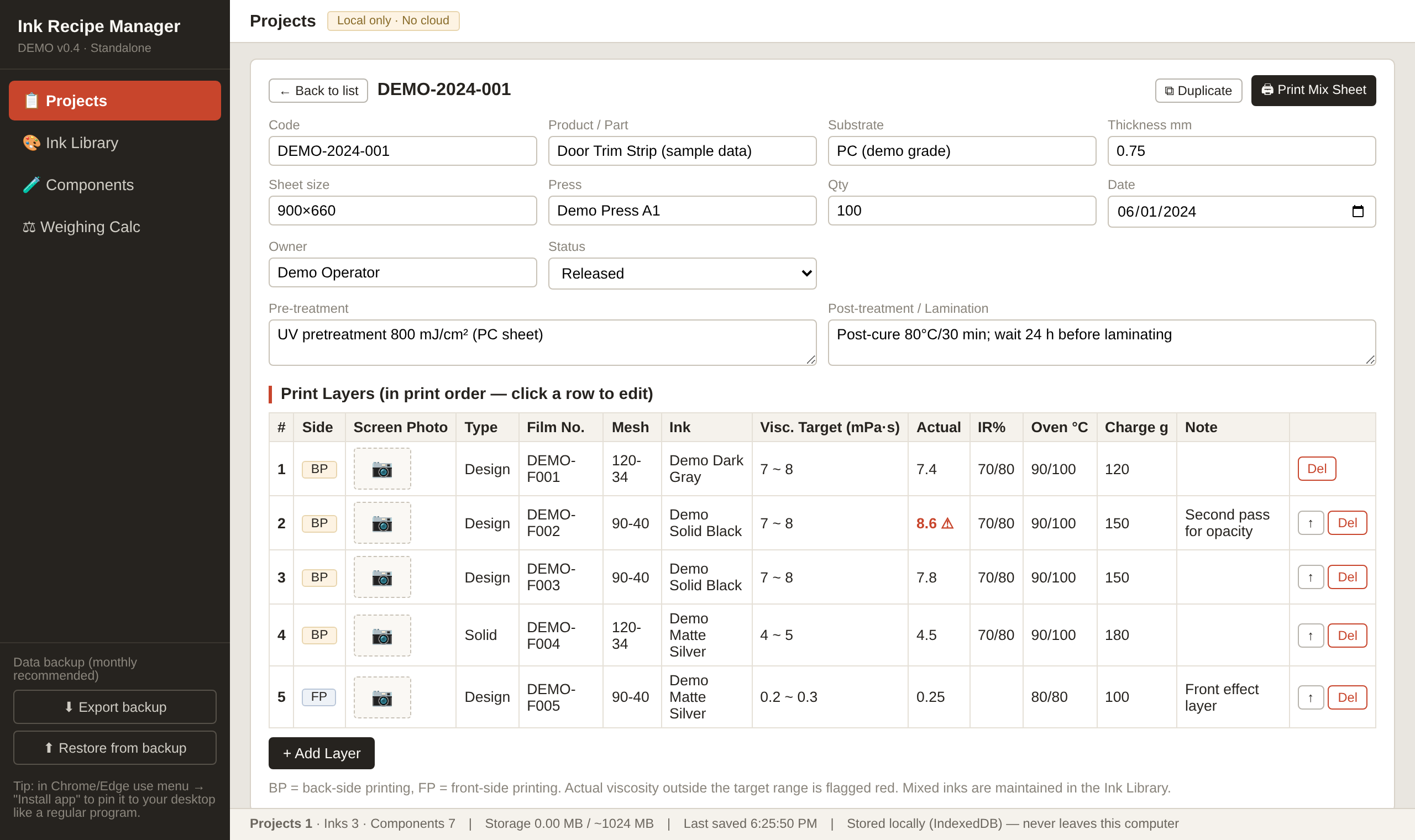Edit the Product / Part field
Viewport: 1415px width, 840px height.
682,150
